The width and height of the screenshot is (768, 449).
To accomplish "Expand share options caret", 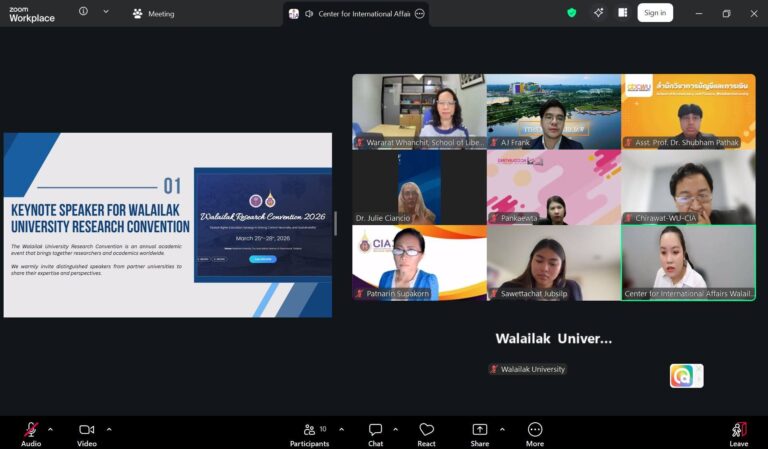I will click(x=502, y=429).
